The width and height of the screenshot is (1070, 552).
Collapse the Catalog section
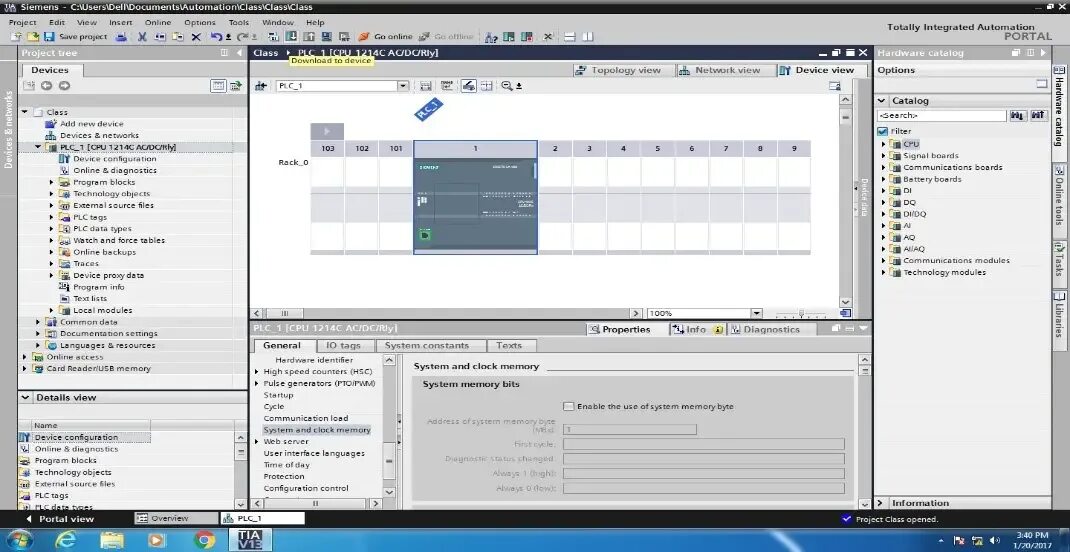pyautogui.click(x=882, y=100)
